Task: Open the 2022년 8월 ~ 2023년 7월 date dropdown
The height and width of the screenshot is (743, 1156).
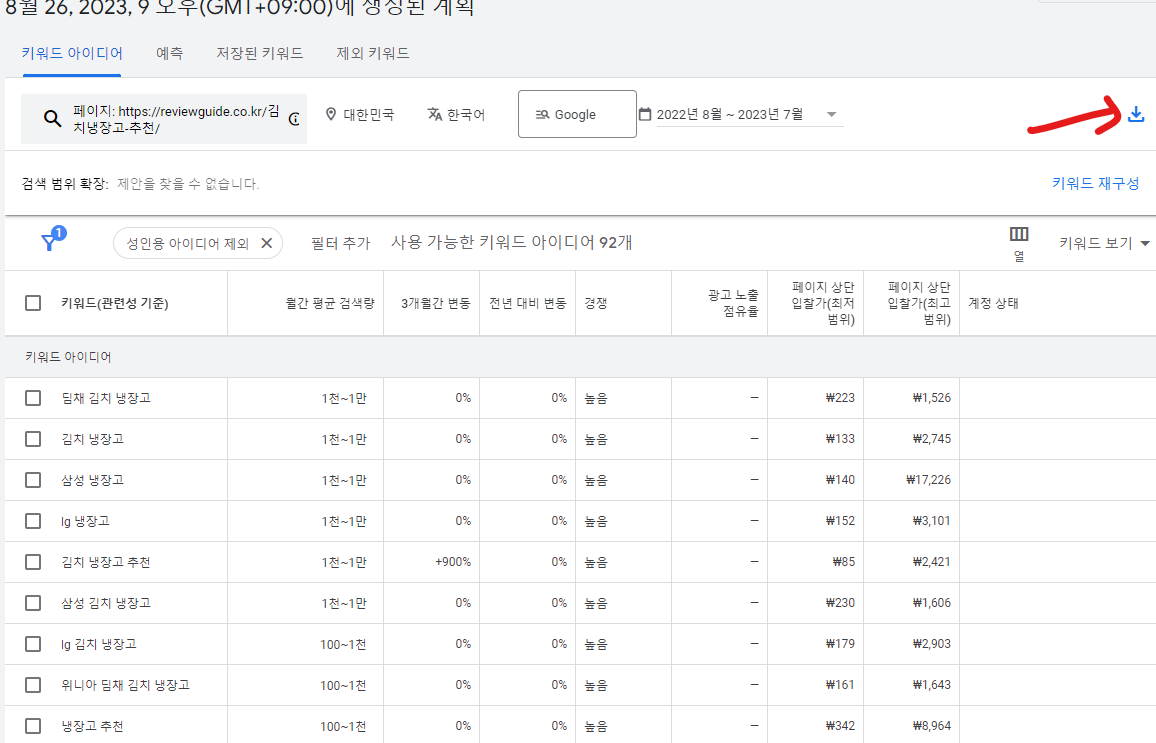Action: coord(831,114)
